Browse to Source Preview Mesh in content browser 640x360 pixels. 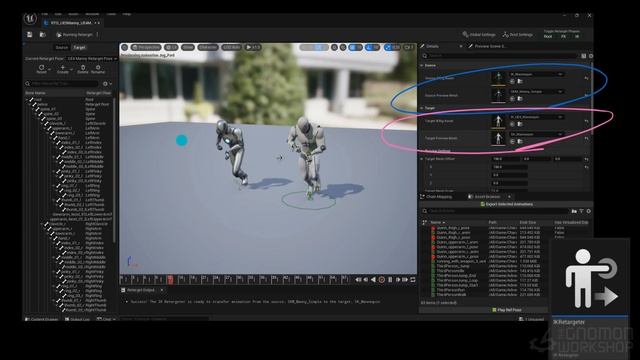point(520,99)
